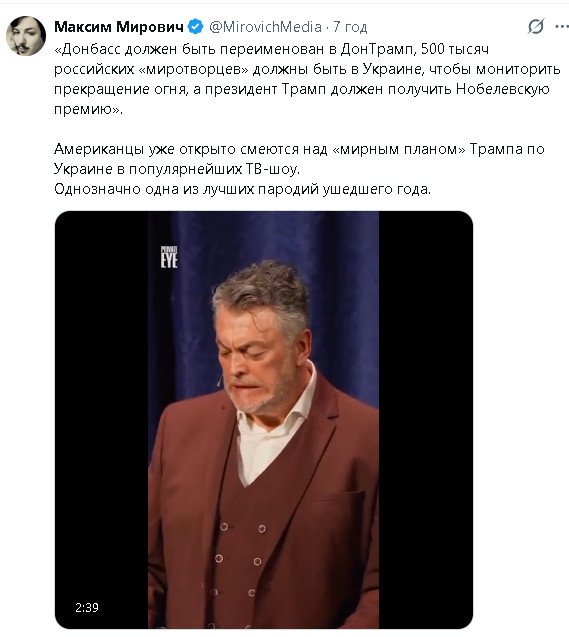The height and width of the screenshot is (637, 569).
Task: Click the right black letterbox of video
Action: click(426, 420)
